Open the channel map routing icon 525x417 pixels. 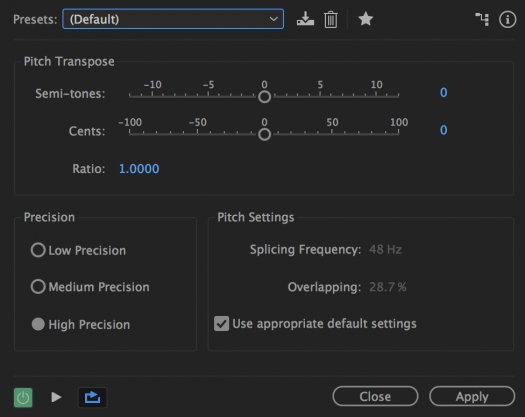[482, 19]
